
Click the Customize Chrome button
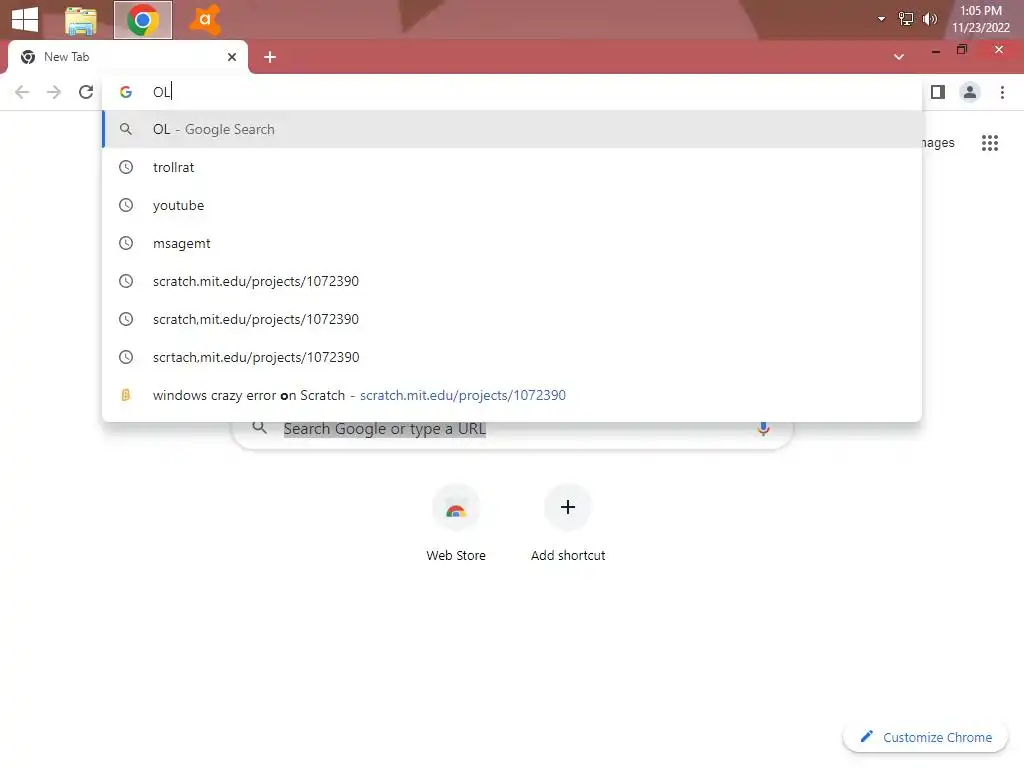(x=925, y=737)
